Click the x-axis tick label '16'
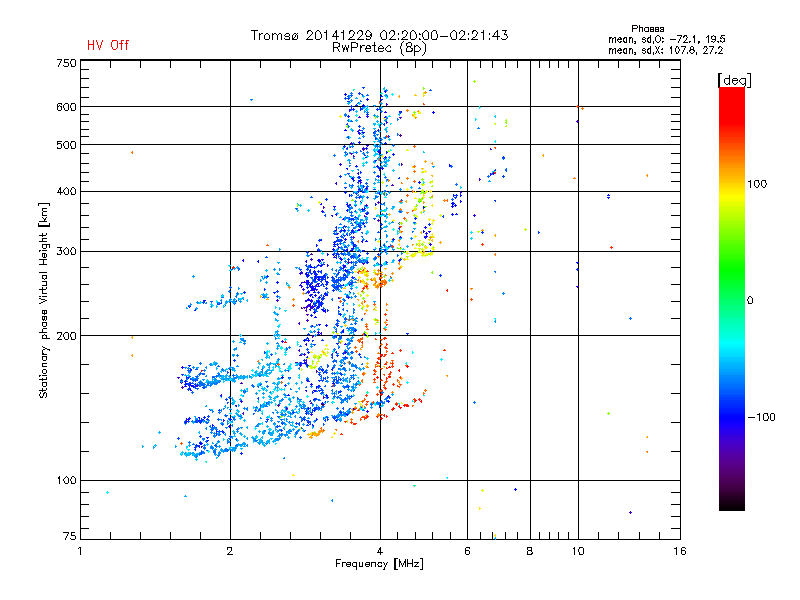 click(680, 551)
